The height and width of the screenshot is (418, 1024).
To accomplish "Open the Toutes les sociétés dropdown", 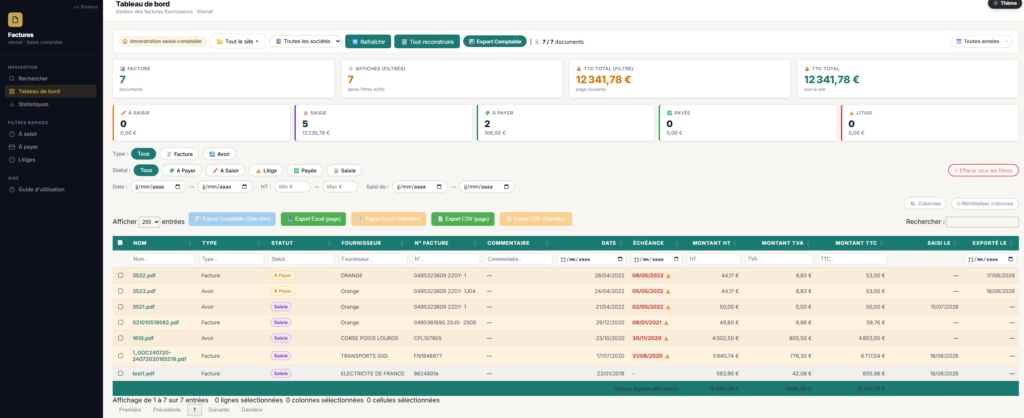I will tap(306, 41).
